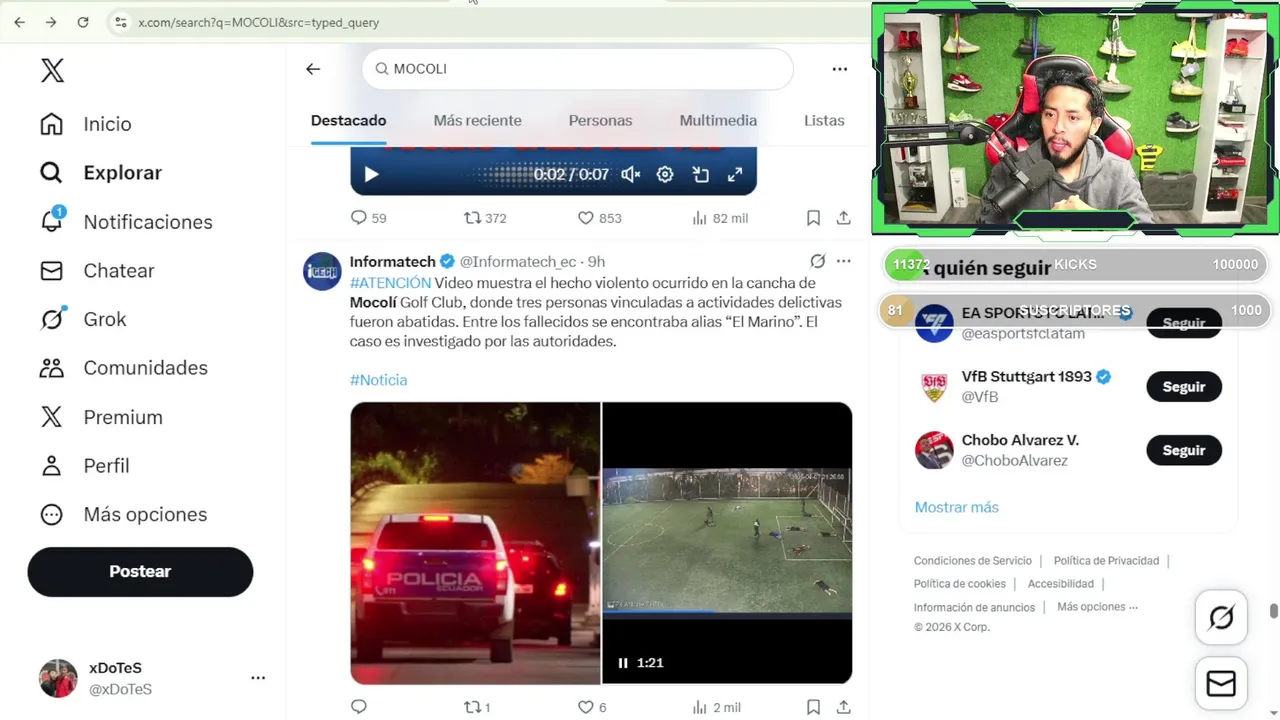Switch to Más reciente tab
Screen dimensions: 1280x720
(477, 120)
